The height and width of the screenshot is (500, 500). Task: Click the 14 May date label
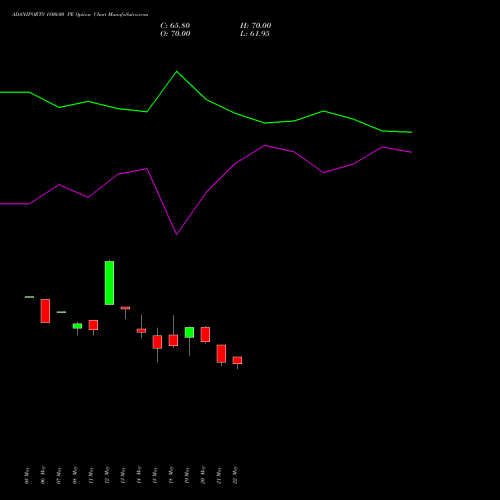[139, 476]
